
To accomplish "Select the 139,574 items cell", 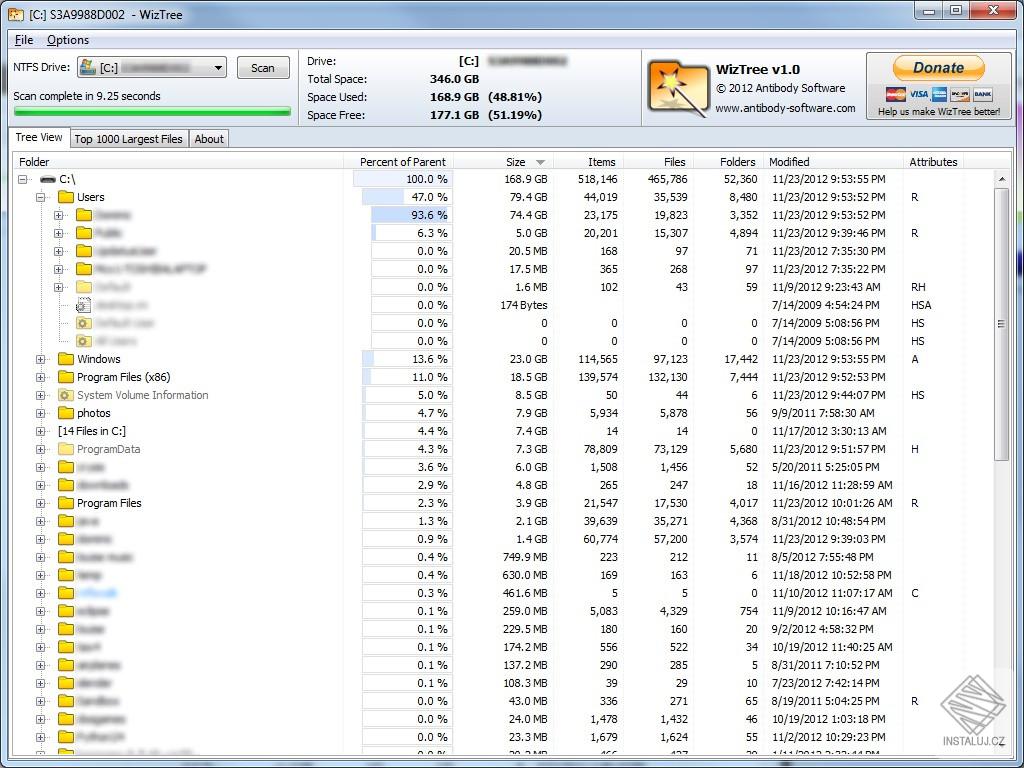I will click(598, 377).
